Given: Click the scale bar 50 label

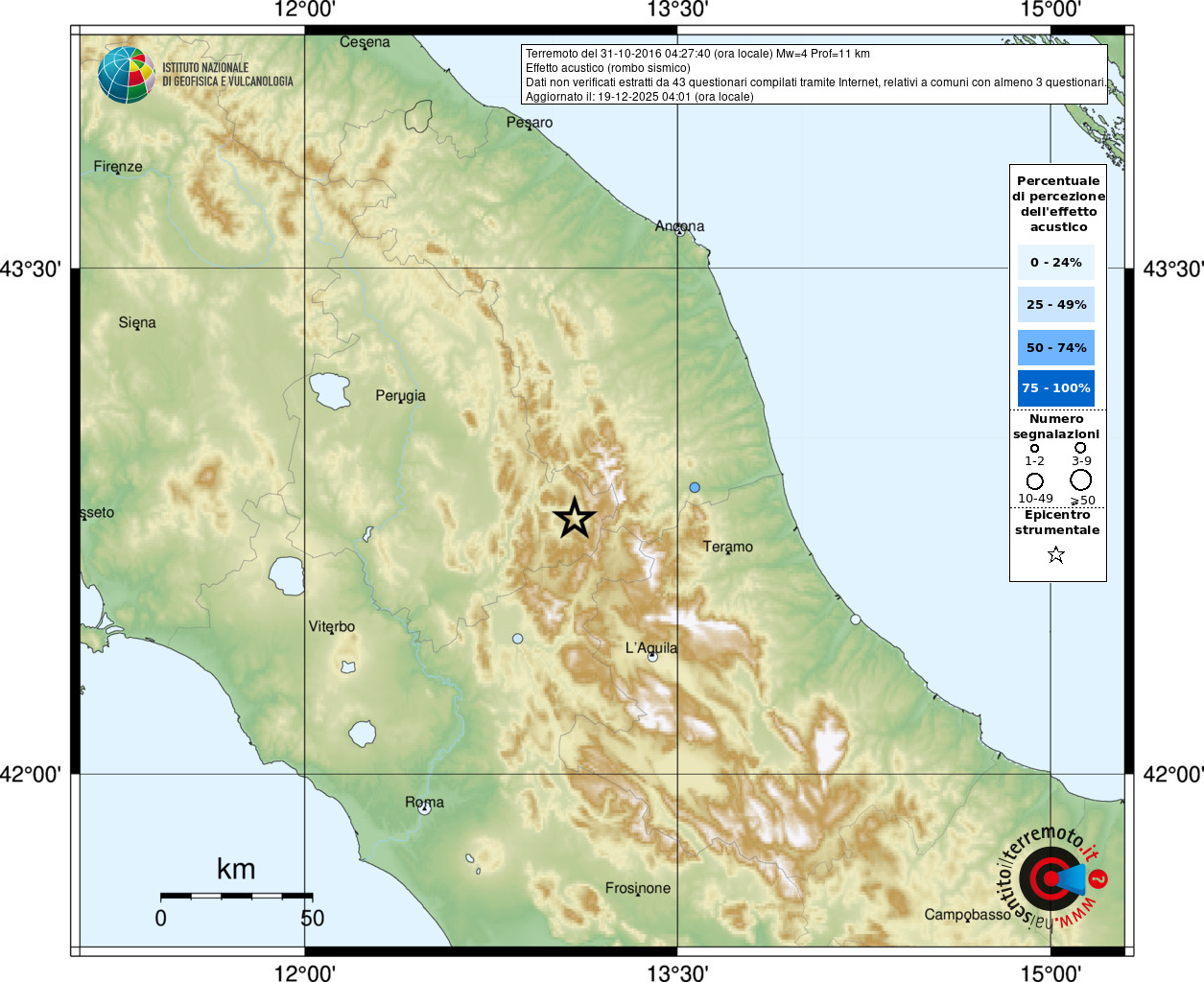Looking at the screenshot, I should point(313,918).
